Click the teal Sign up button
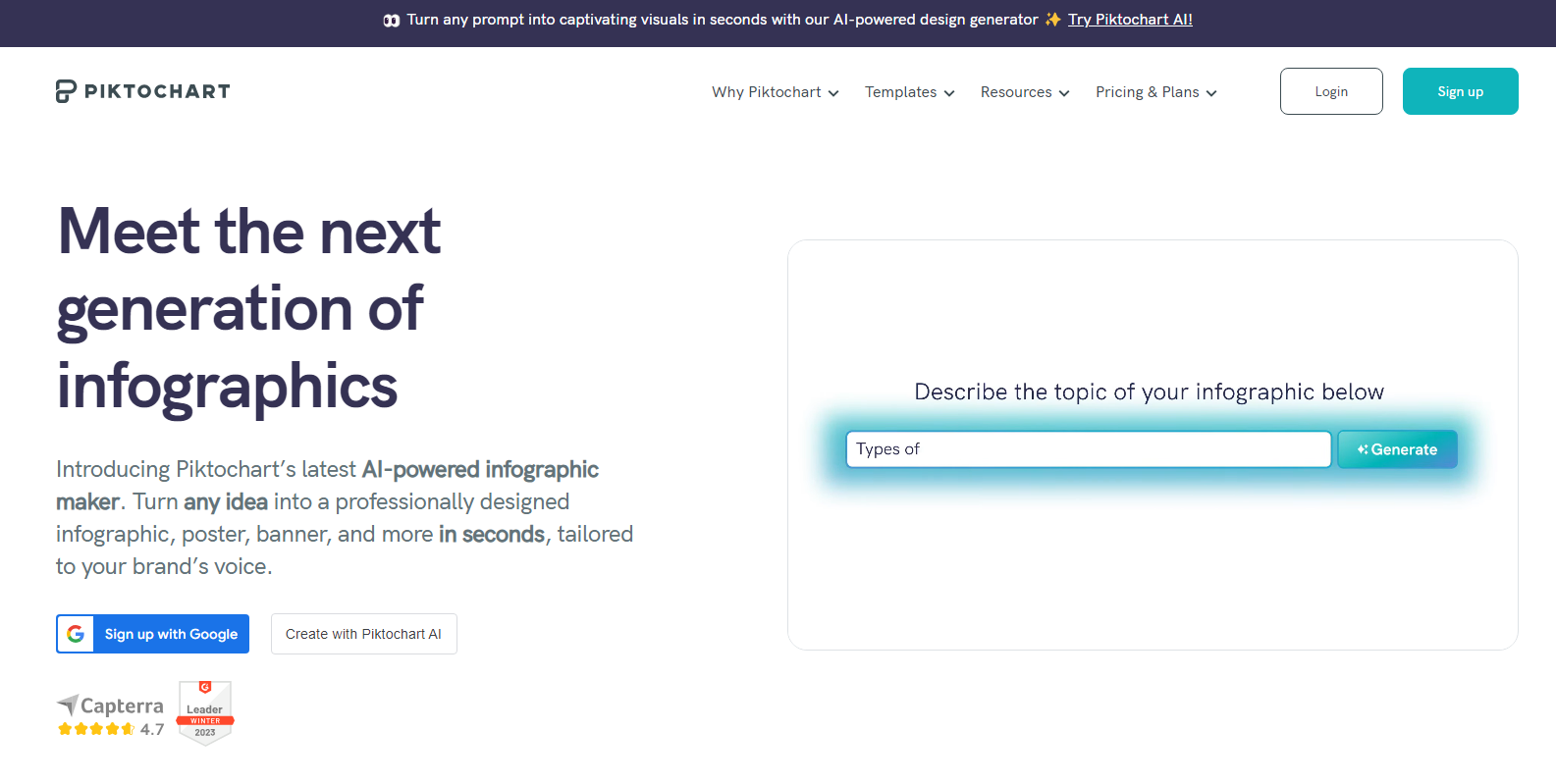The width and height of the screenshot is (1556, 784). pyautogui.click(x=1461, y=91)
